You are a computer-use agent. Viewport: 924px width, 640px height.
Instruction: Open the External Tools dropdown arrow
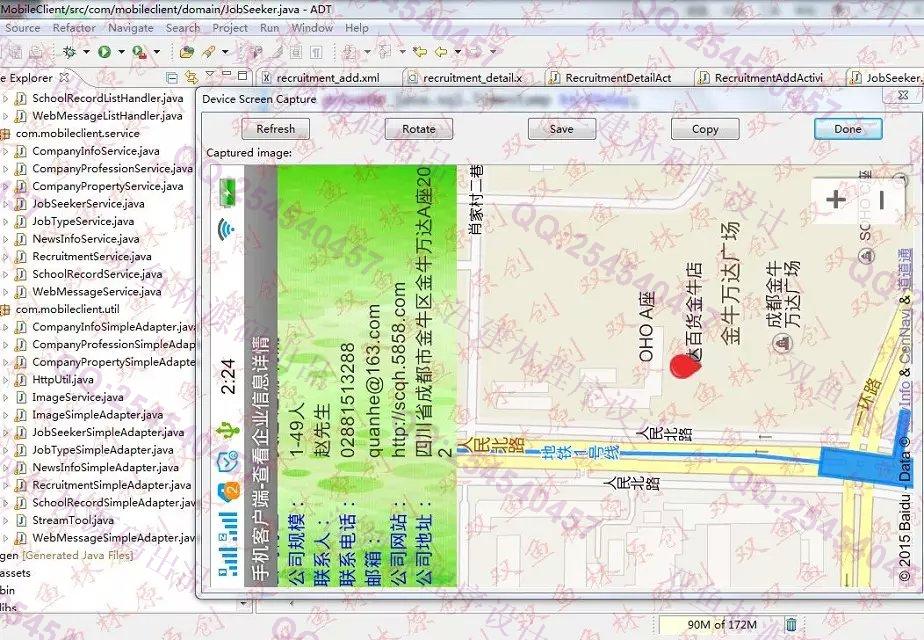click(x=157, y=52)
